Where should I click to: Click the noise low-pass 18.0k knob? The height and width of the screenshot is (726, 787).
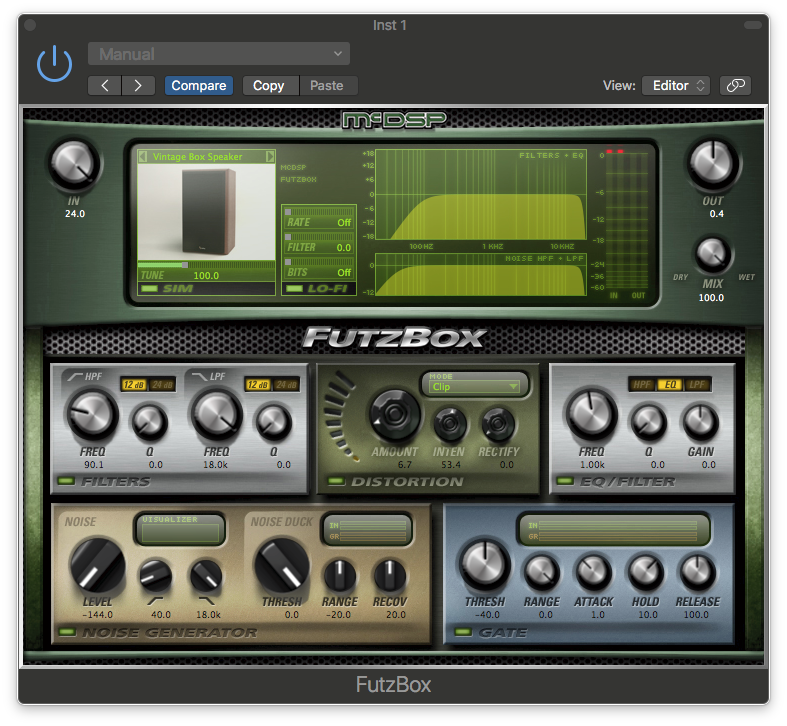pyautogui.click(x=206, y=576)
